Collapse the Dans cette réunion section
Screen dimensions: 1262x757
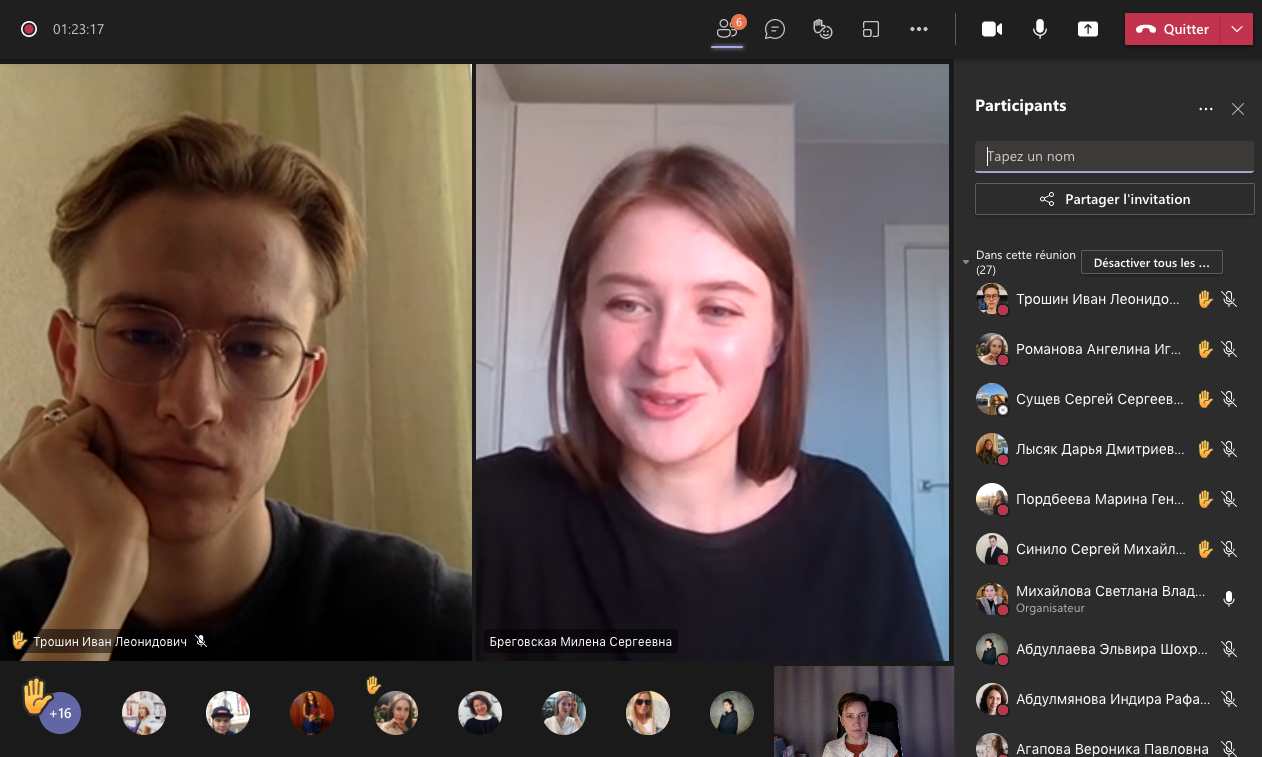966,262
